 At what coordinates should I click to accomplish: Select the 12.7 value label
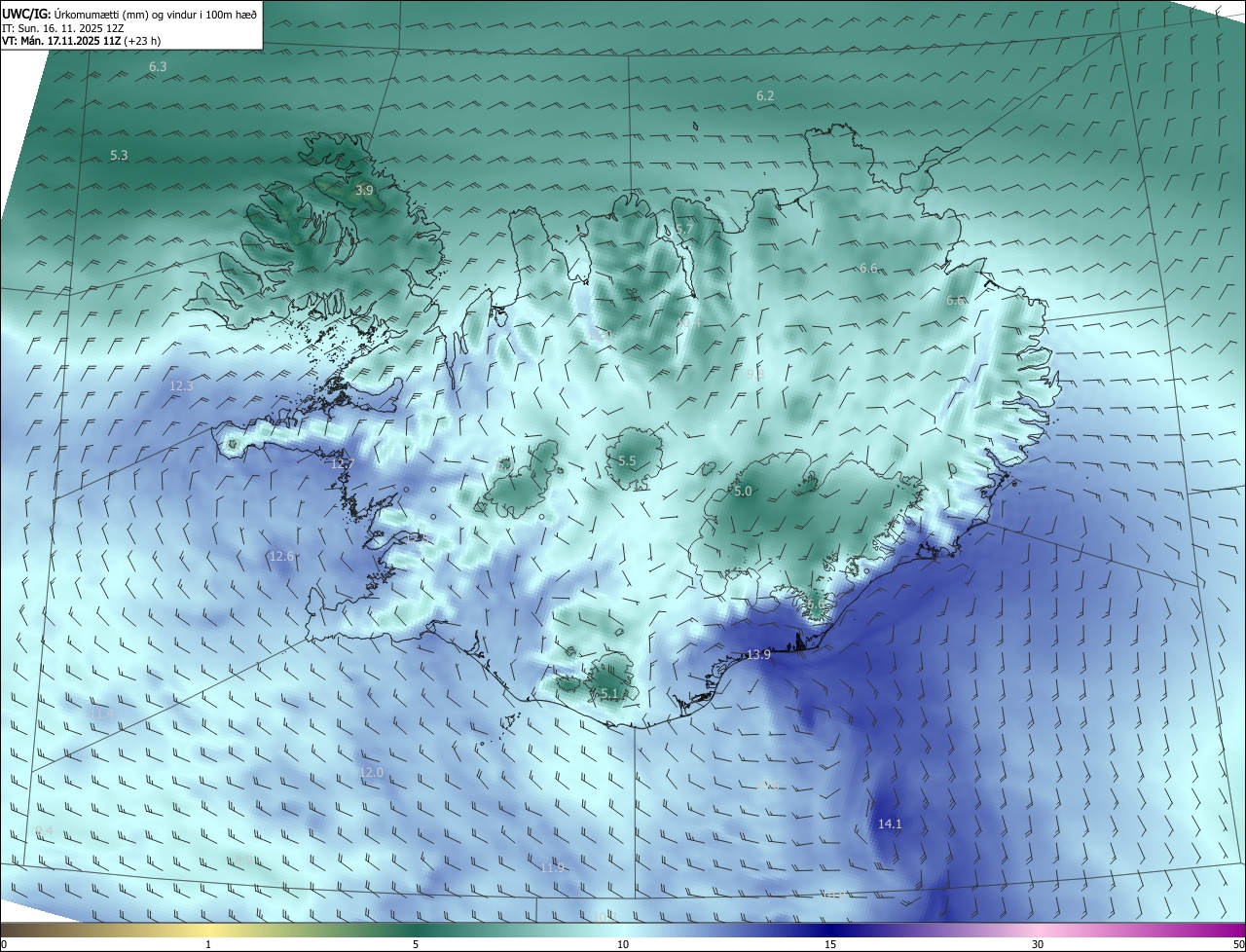[342, 464]
